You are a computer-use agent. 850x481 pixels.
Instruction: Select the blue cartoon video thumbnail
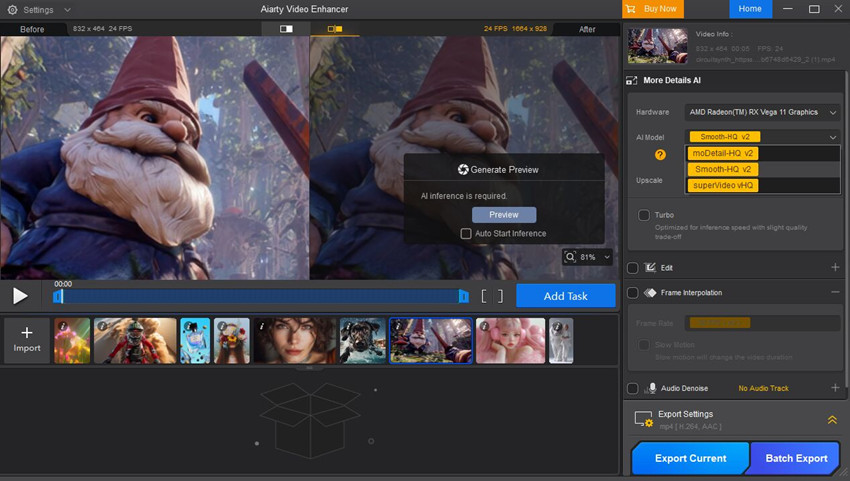[195, 341]
